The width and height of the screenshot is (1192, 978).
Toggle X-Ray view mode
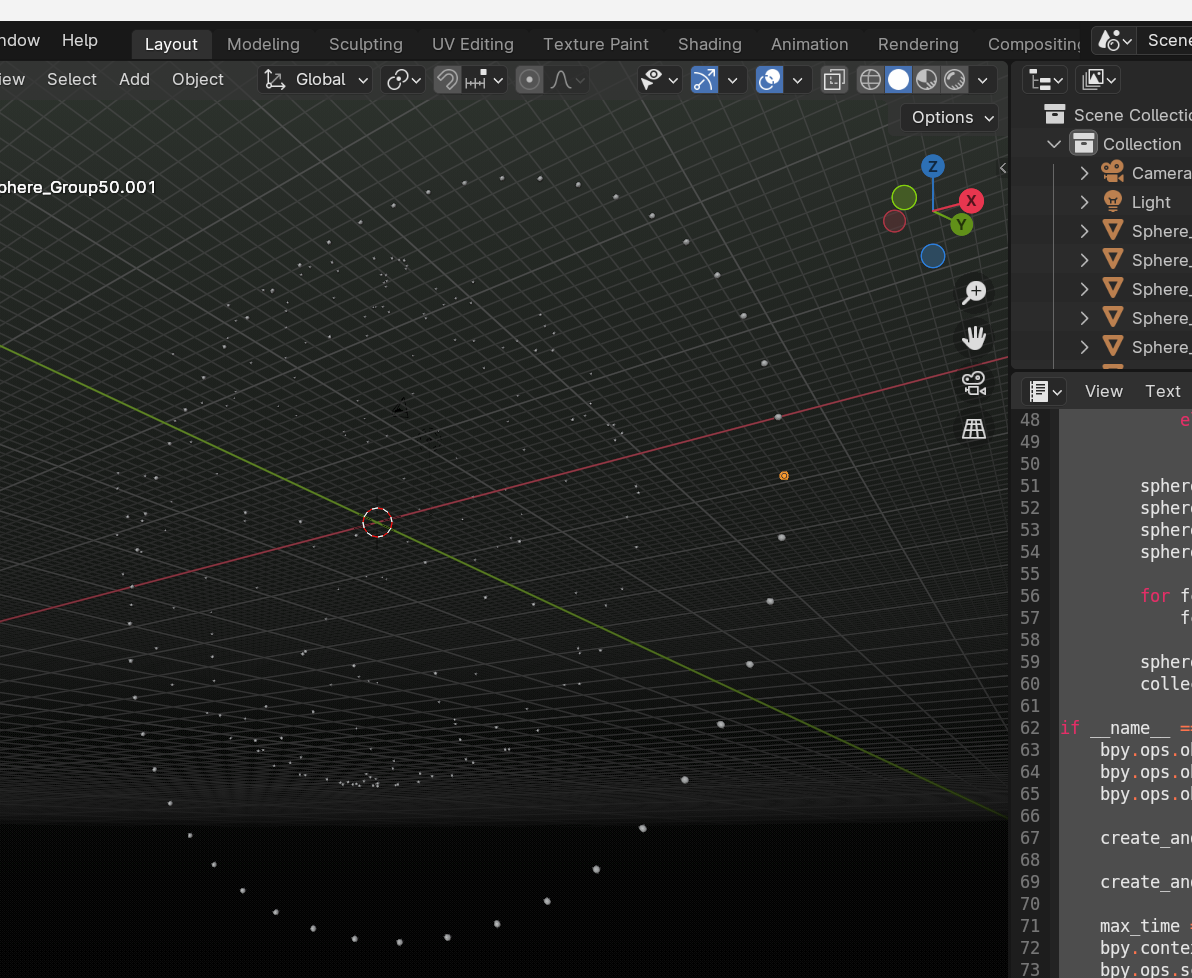(x=834, y=79)
